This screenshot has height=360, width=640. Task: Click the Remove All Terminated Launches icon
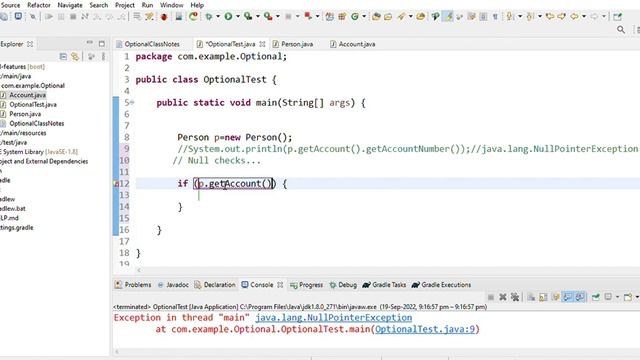click(x=515, y=297)
